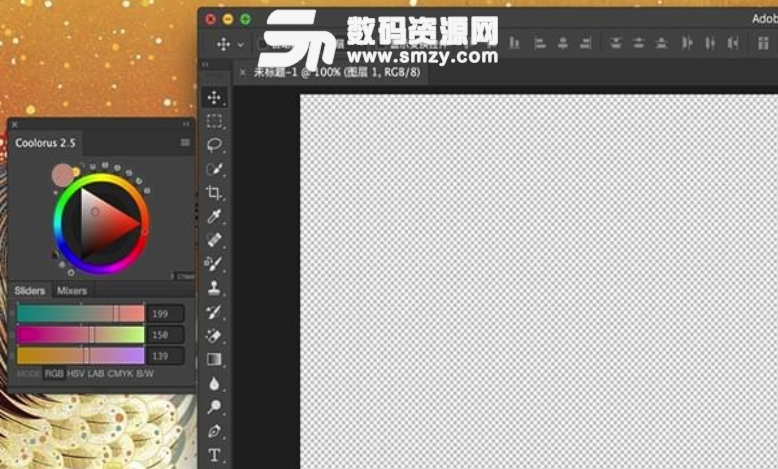Screen dimensions: 778x469
Task: Choose LAB slider mode
Action: pos(96,374)
